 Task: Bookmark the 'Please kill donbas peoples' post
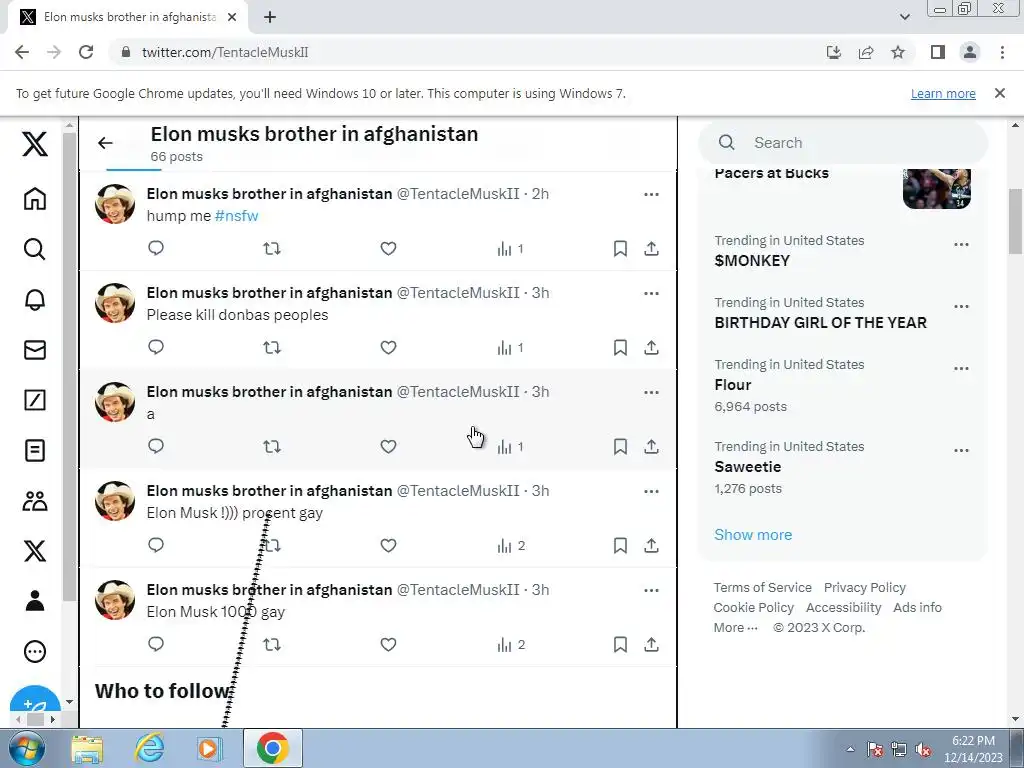(620, 347)
